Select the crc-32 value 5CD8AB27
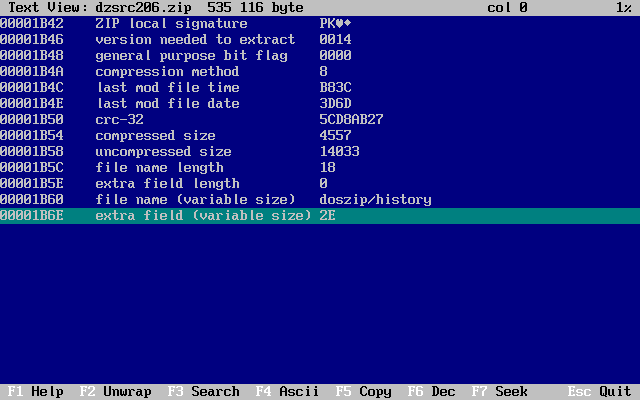 click(351, 119)
